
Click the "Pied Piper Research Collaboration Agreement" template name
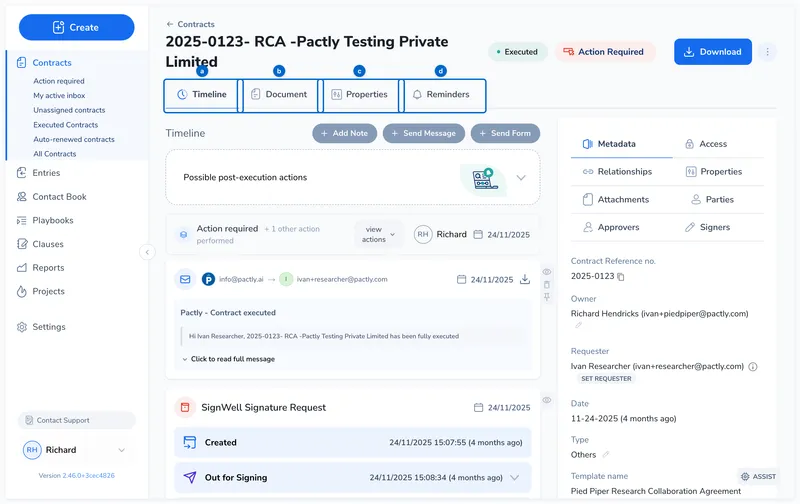[x=656, y=491]
